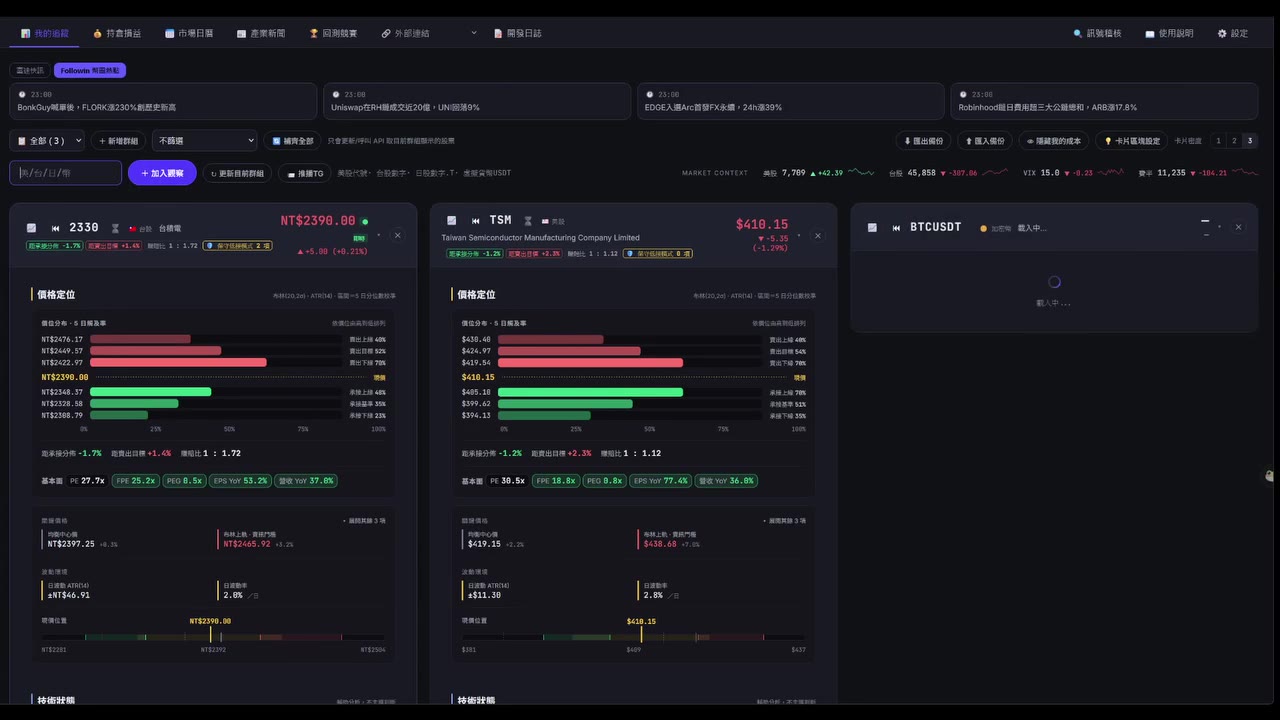Click the 推播TG button

[304, 173]
